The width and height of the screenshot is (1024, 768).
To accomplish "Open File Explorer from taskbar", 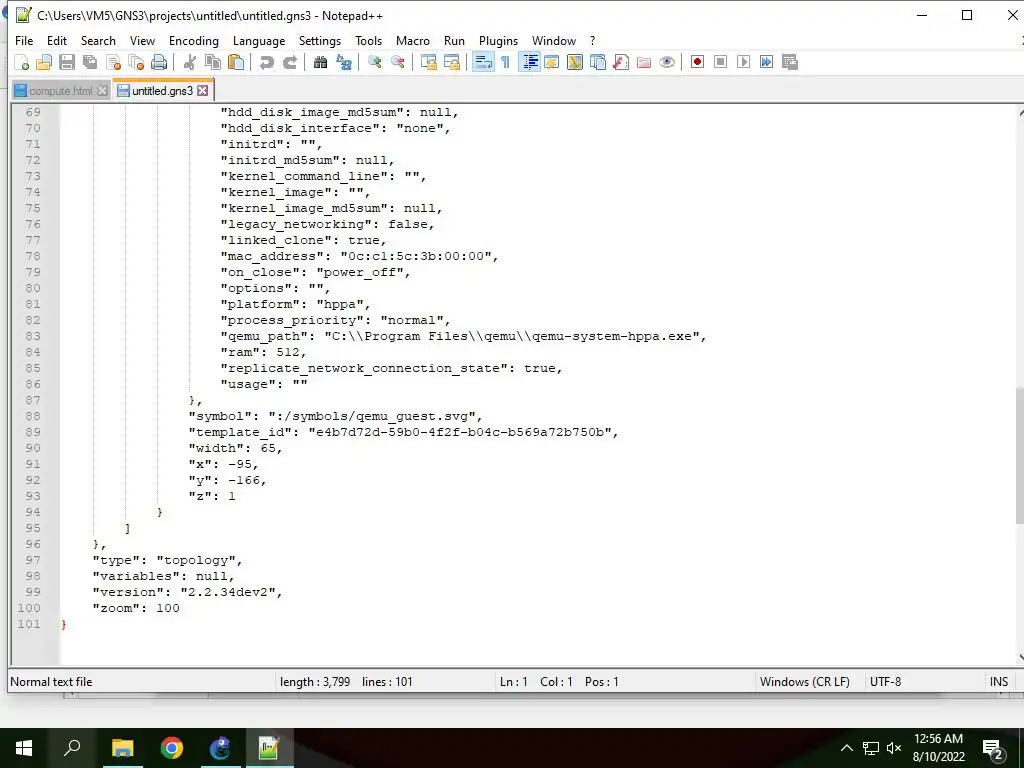I will (122, 748).
